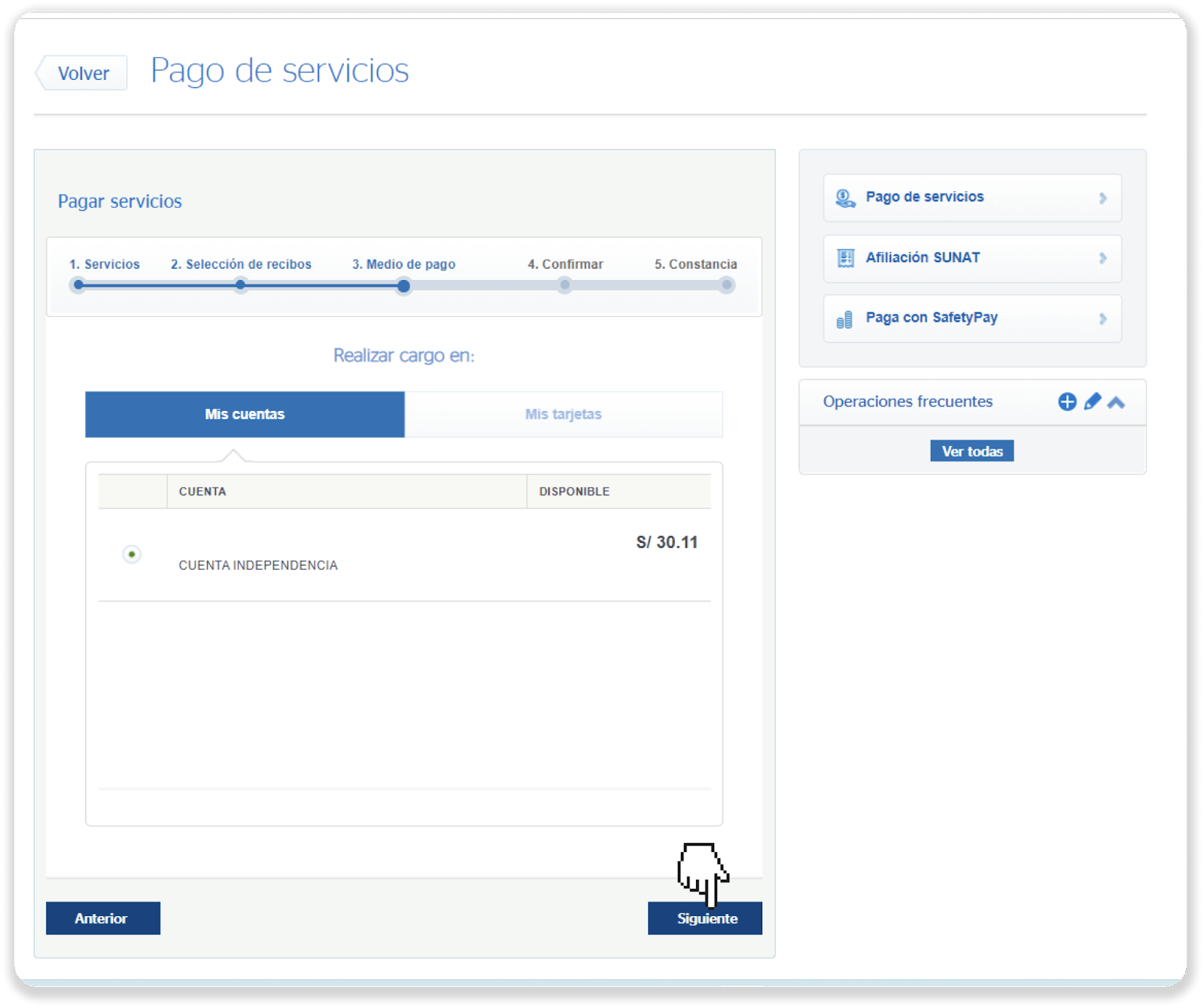Collapse the Operaciones frecuentes panel

click(x=1116, y=403)
